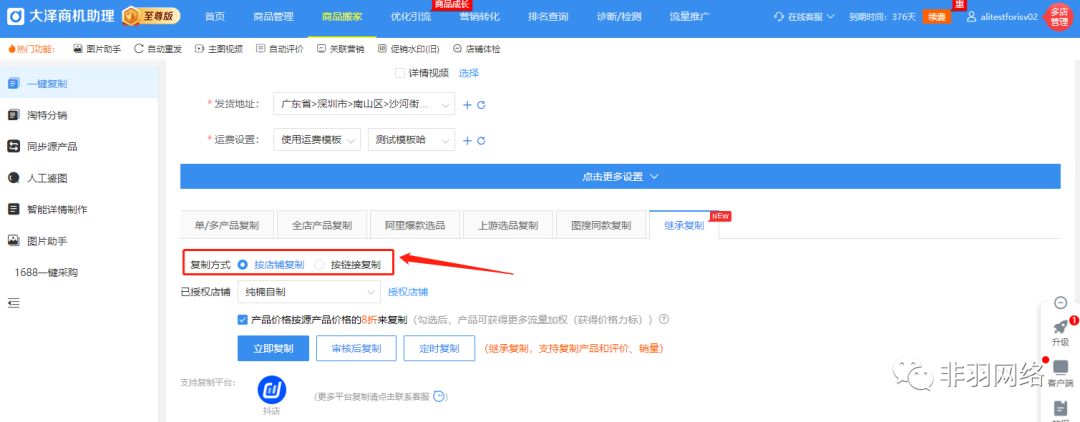Select the 按店铺复制 radio option

point(243,265)
